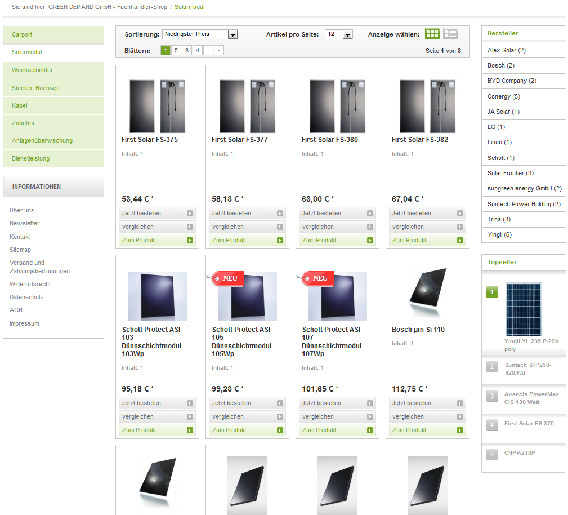
Task: Open the Sortierung dropdown
Action: point(200,34)
